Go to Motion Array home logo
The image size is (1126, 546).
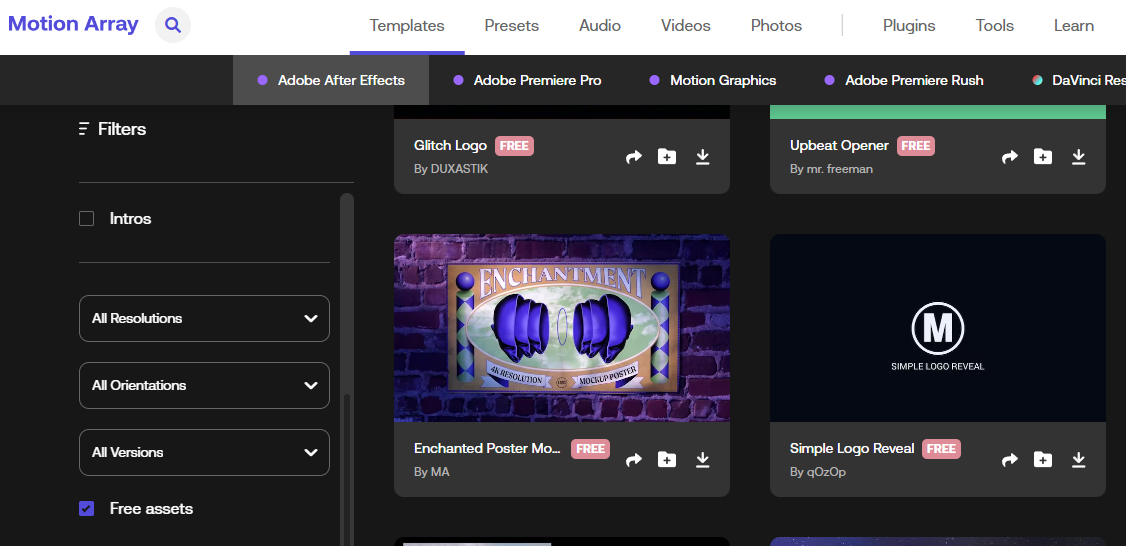73,24
